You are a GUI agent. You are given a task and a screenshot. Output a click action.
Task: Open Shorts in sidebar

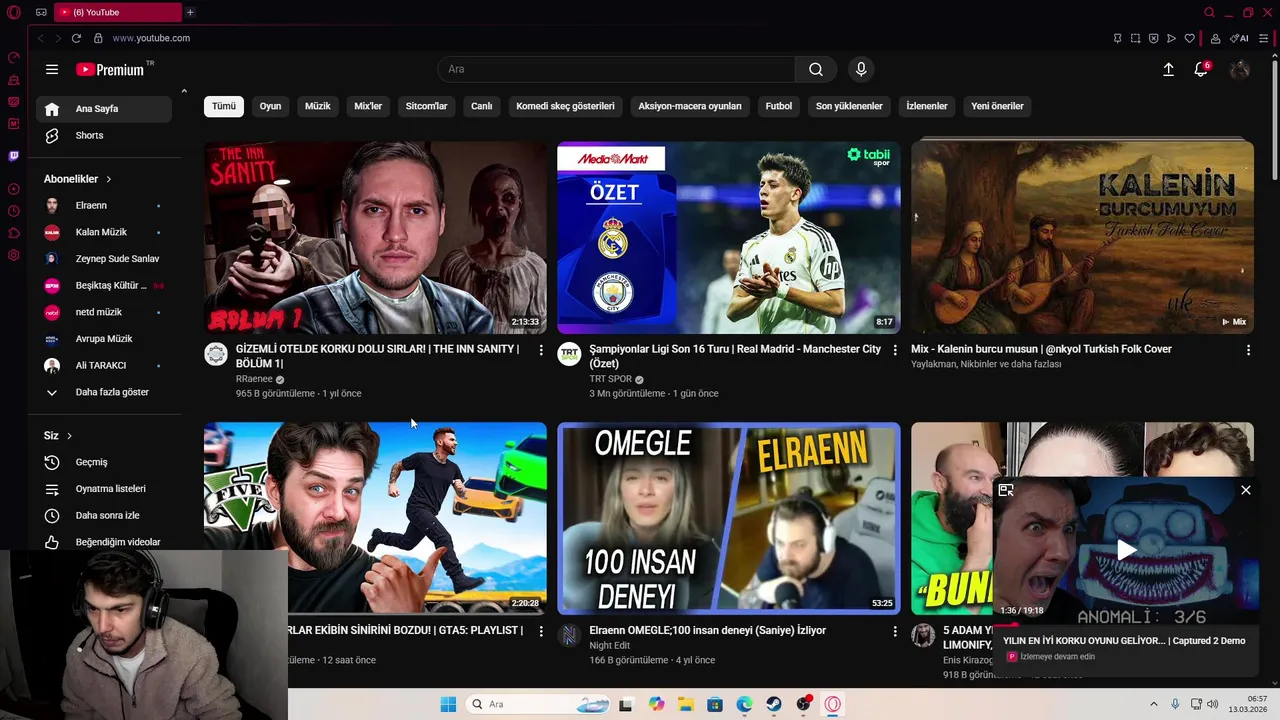104,135
